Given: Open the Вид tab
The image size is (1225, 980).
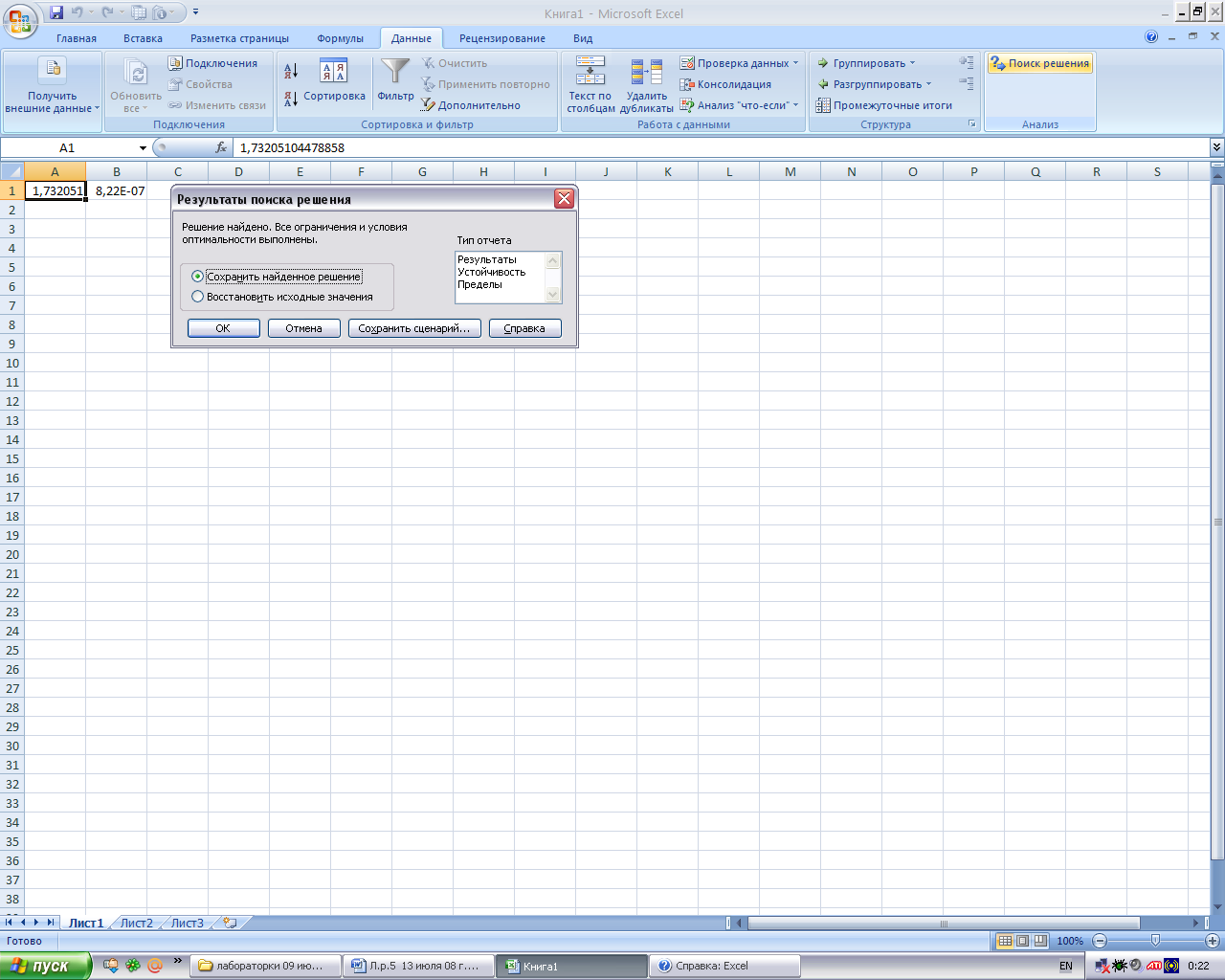Looking at the screenshot, I should [583, 38].
